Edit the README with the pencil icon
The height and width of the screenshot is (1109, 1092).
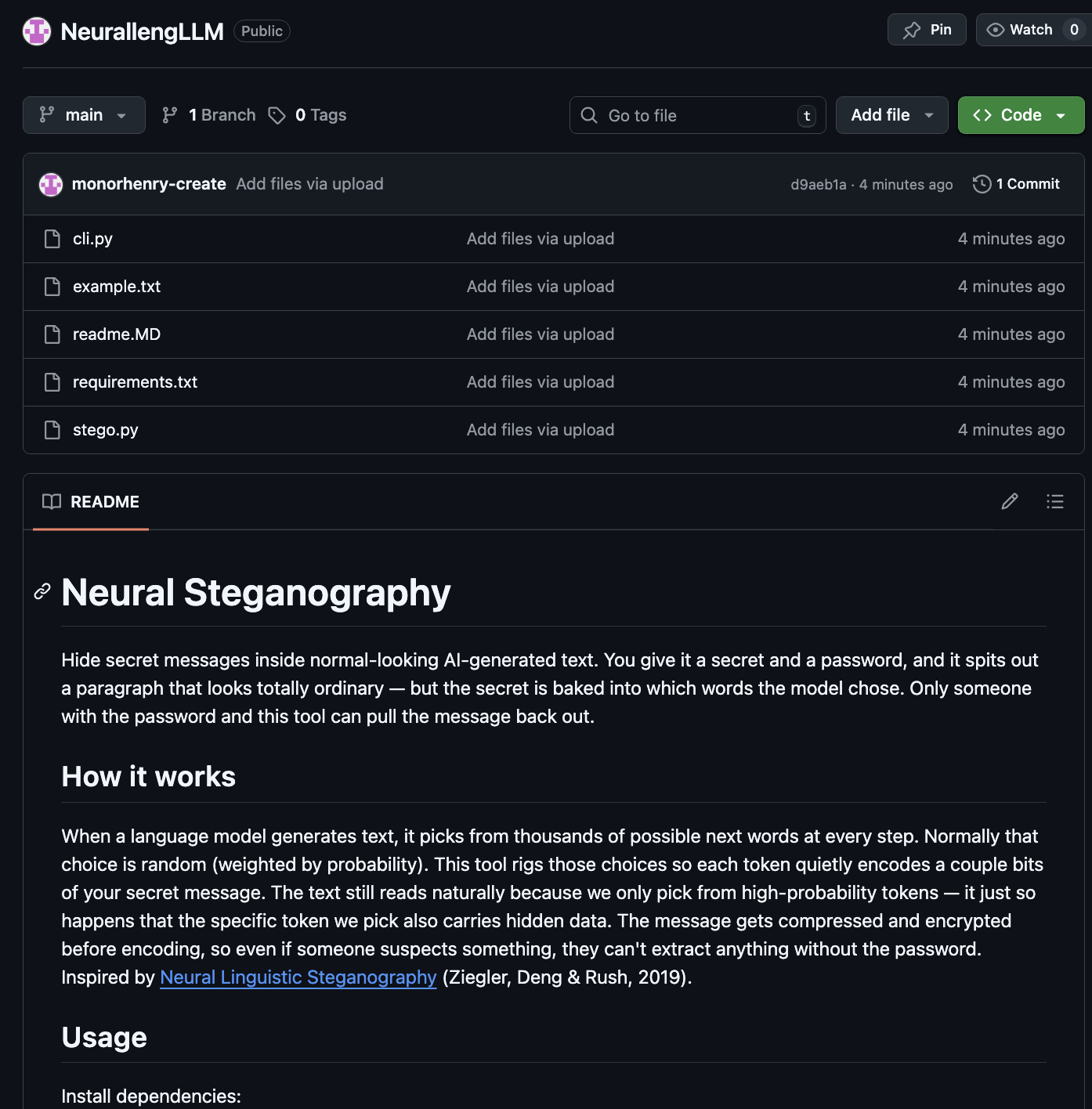click(x=1010, y=501)
